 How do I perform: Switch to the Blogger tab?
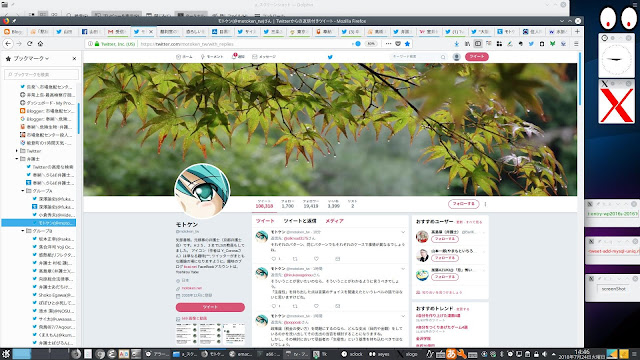tap(13, 31)
